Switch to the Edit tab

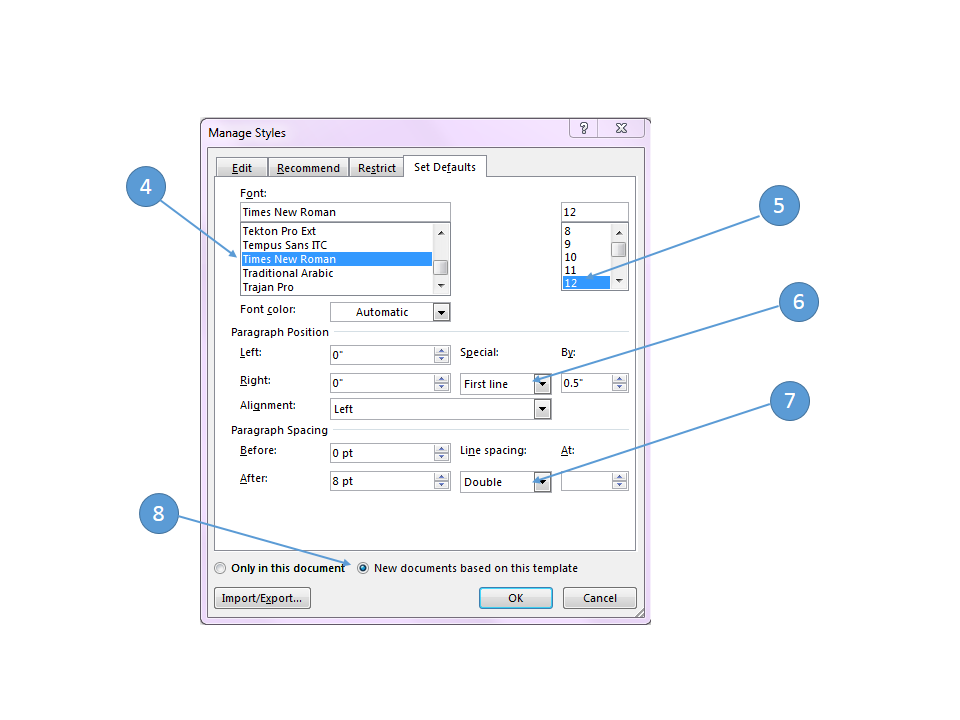tap(241, 168)
